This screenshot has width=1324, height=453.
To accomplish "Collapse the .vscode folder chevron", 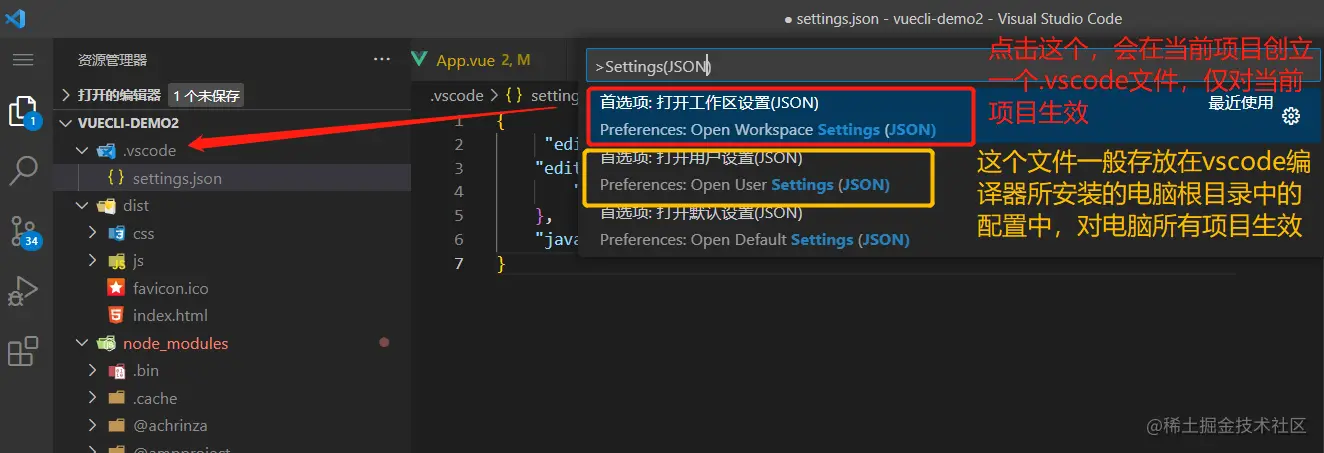I will point(82,151).
